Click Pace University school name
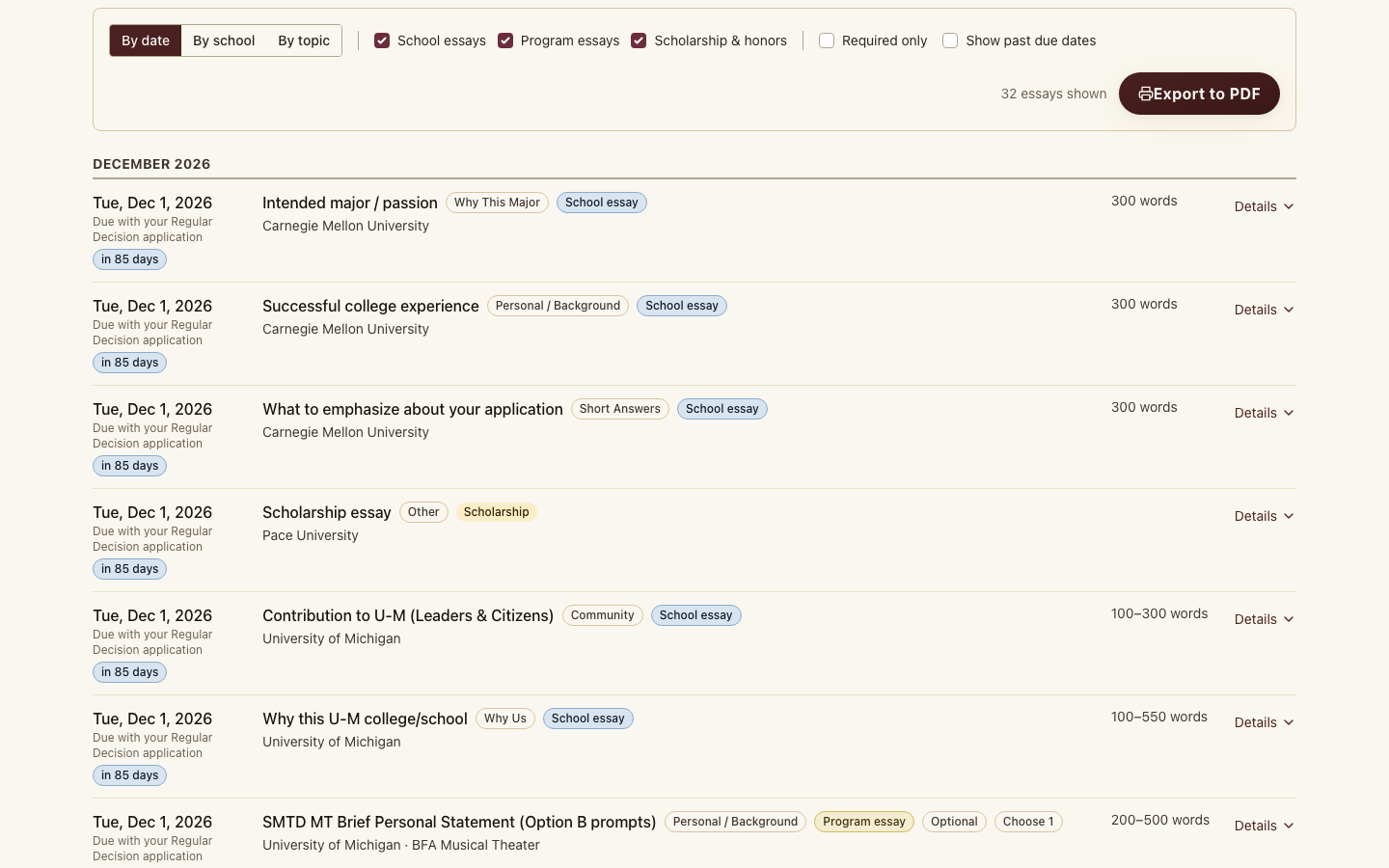 click(x=311, y=535)
